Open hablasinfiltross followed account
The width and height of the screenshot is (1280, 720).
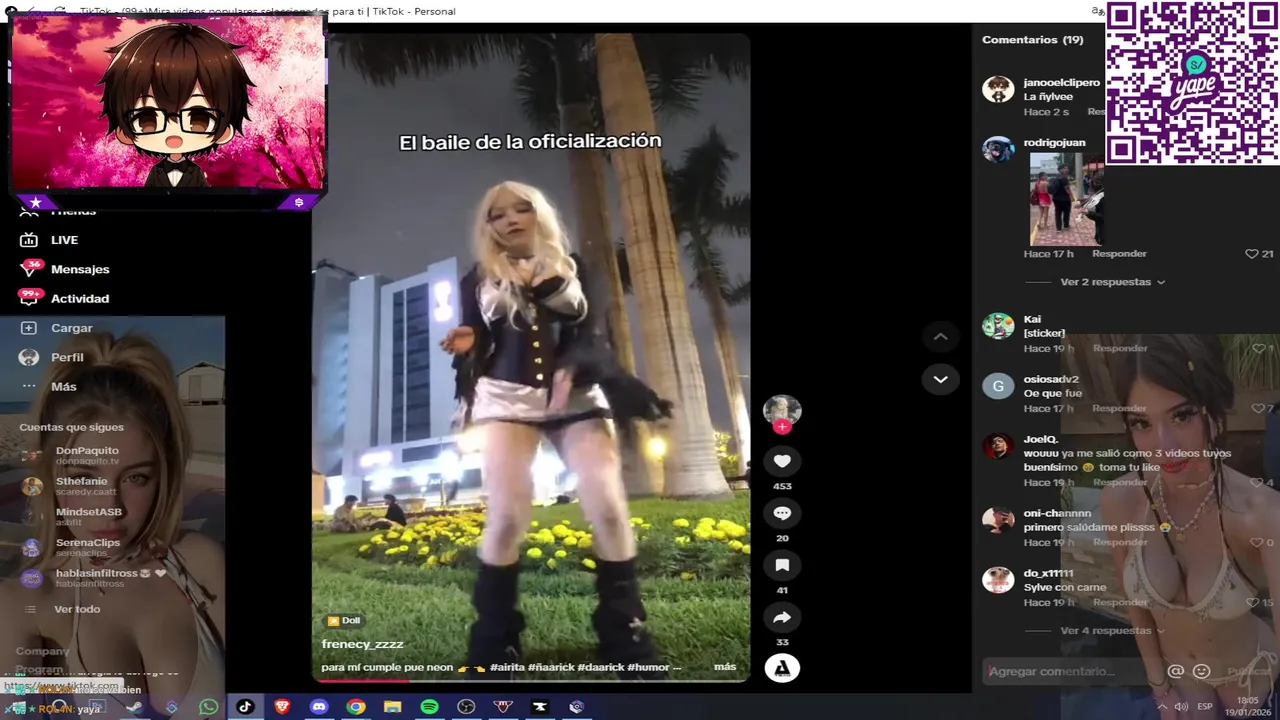click(x=110, y=578)
